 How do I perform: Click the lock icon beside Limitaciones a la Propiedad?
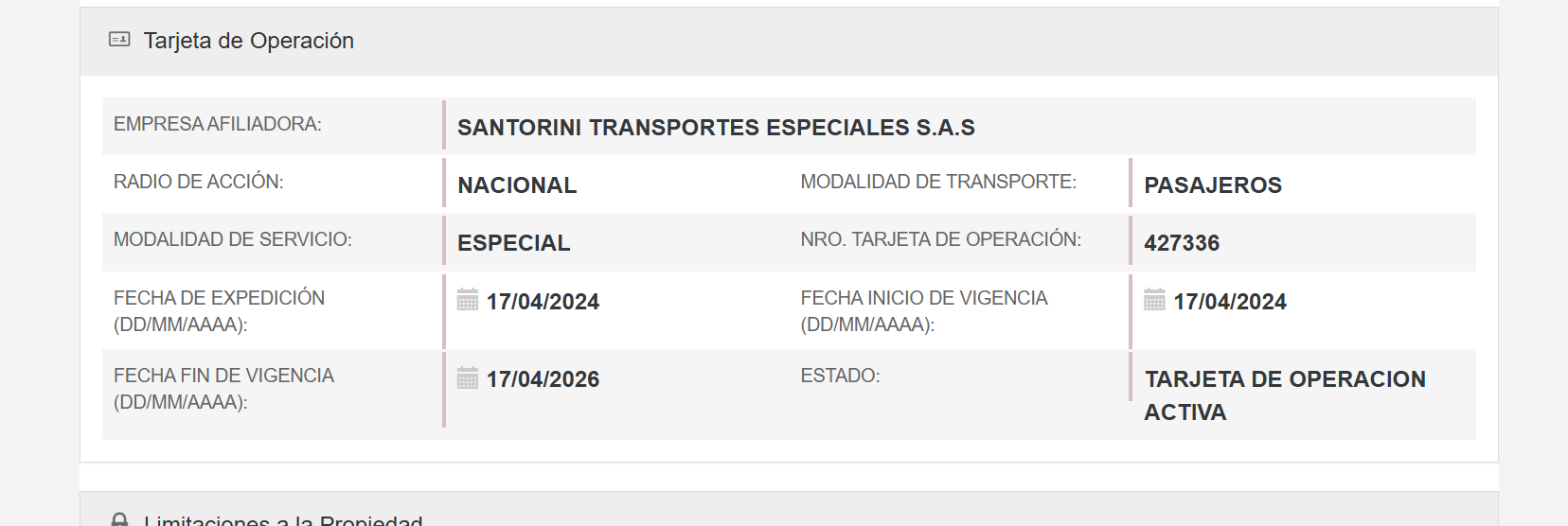point(119,519)
